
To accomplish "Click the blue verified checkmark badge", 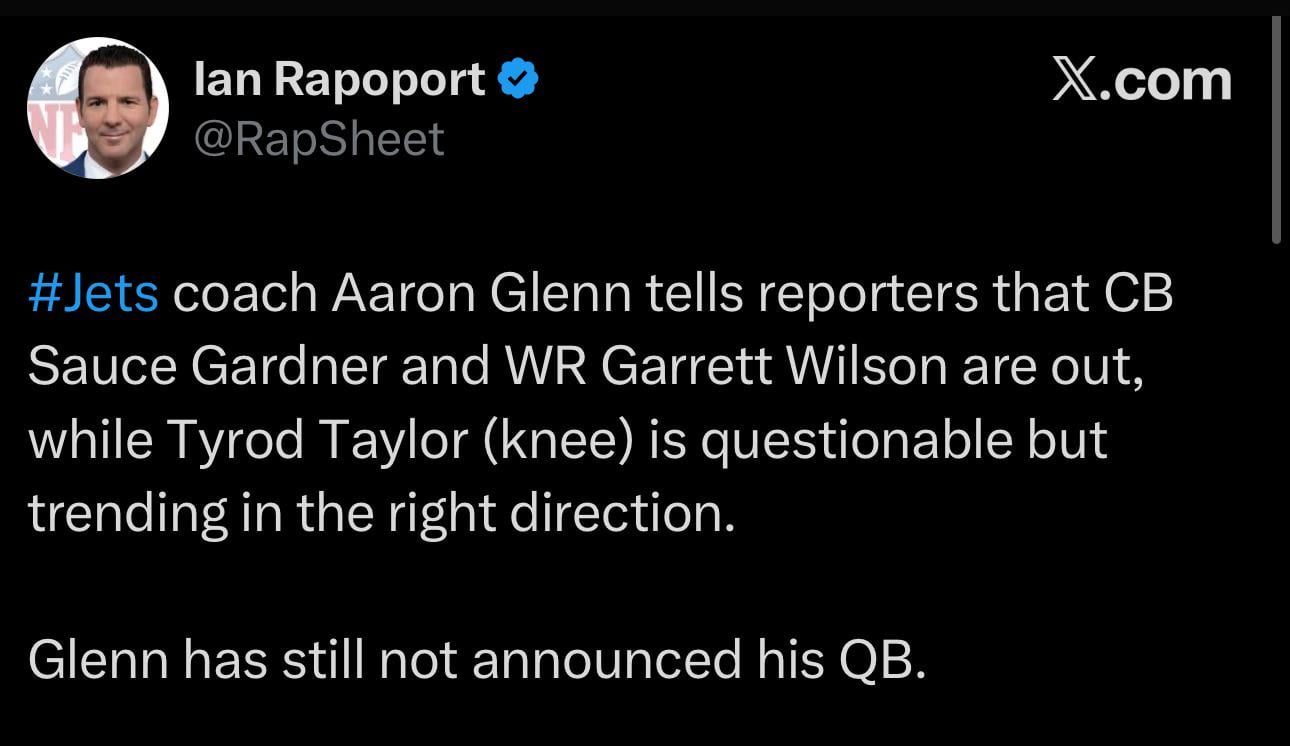I will pyautogui.click(x=516, y=79).
